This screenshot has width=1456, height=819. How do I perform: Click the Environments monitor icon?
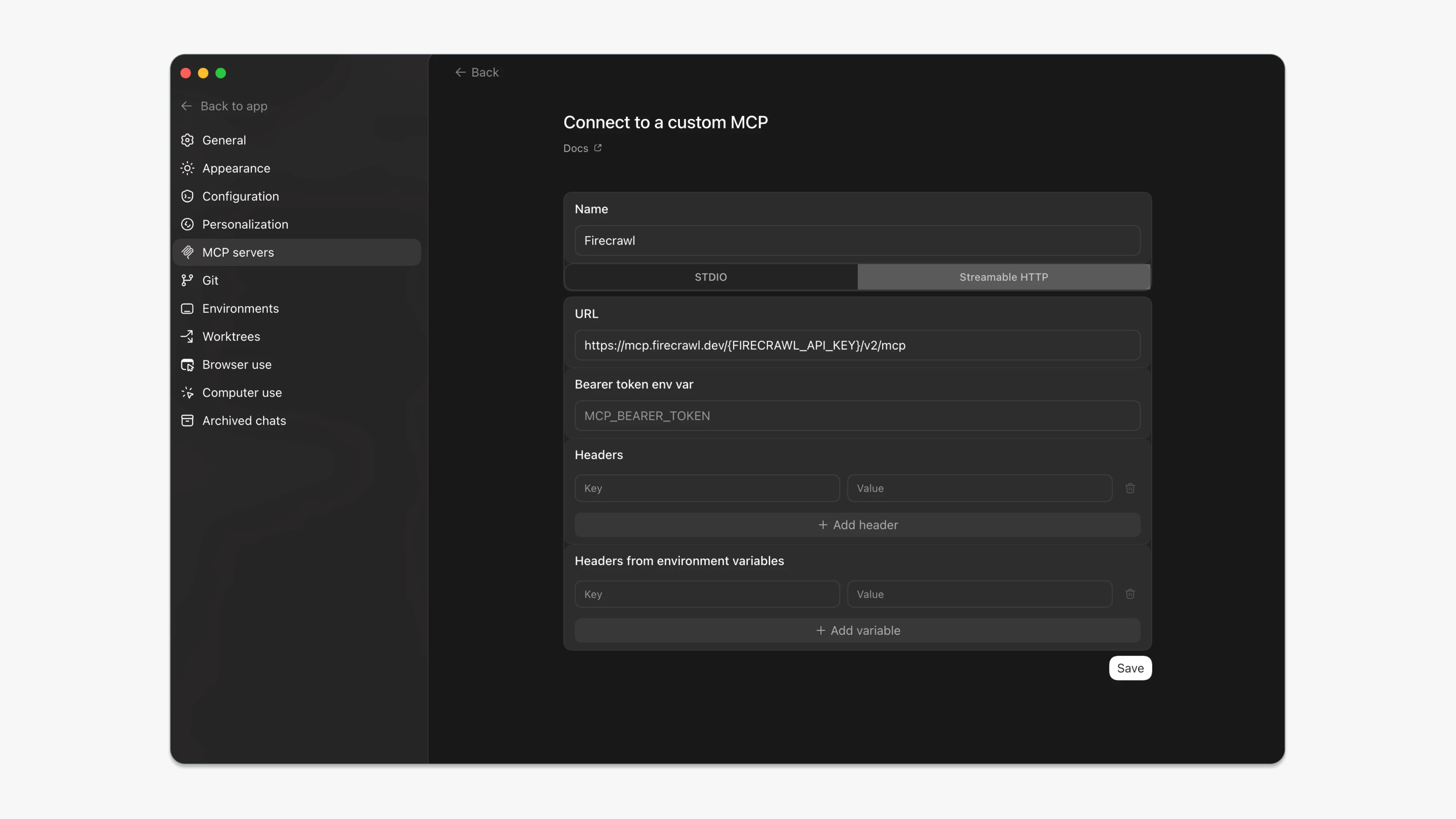coord(187,309)
